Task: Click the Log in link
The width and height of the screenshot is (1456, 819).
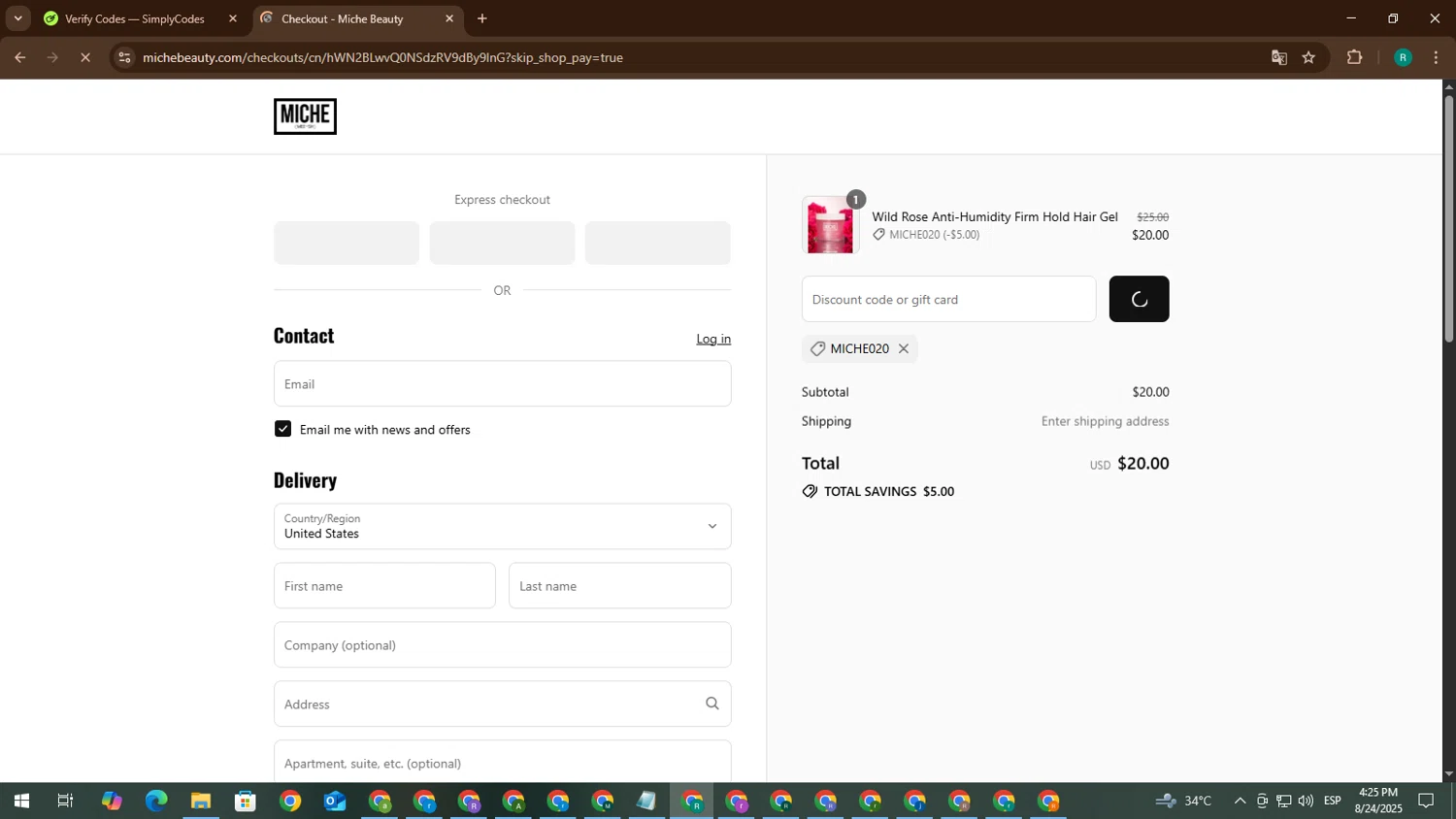Action: tap(713, 339)
